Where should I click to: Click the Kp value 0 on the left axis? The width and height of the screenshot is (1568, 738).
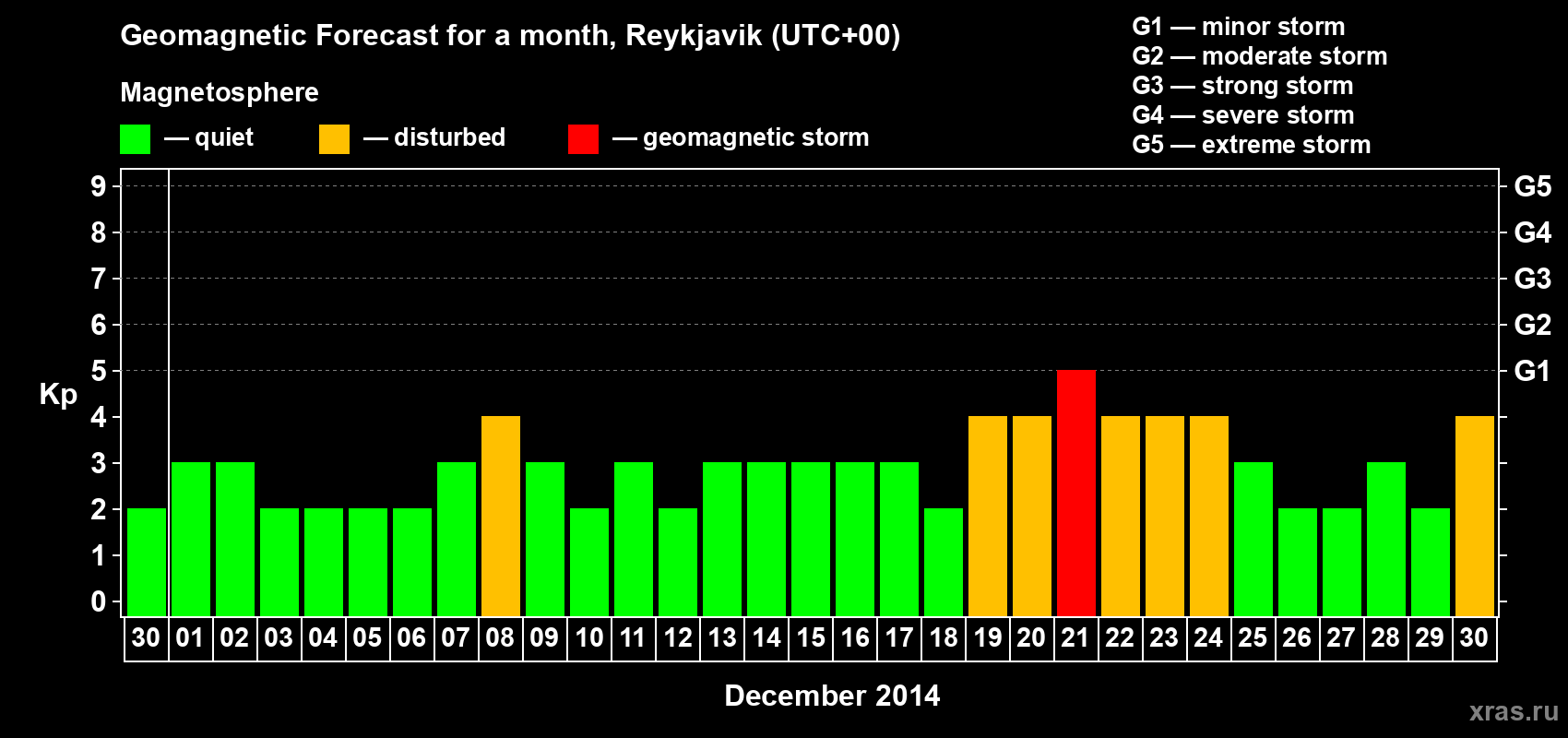[x=99, y=601]
